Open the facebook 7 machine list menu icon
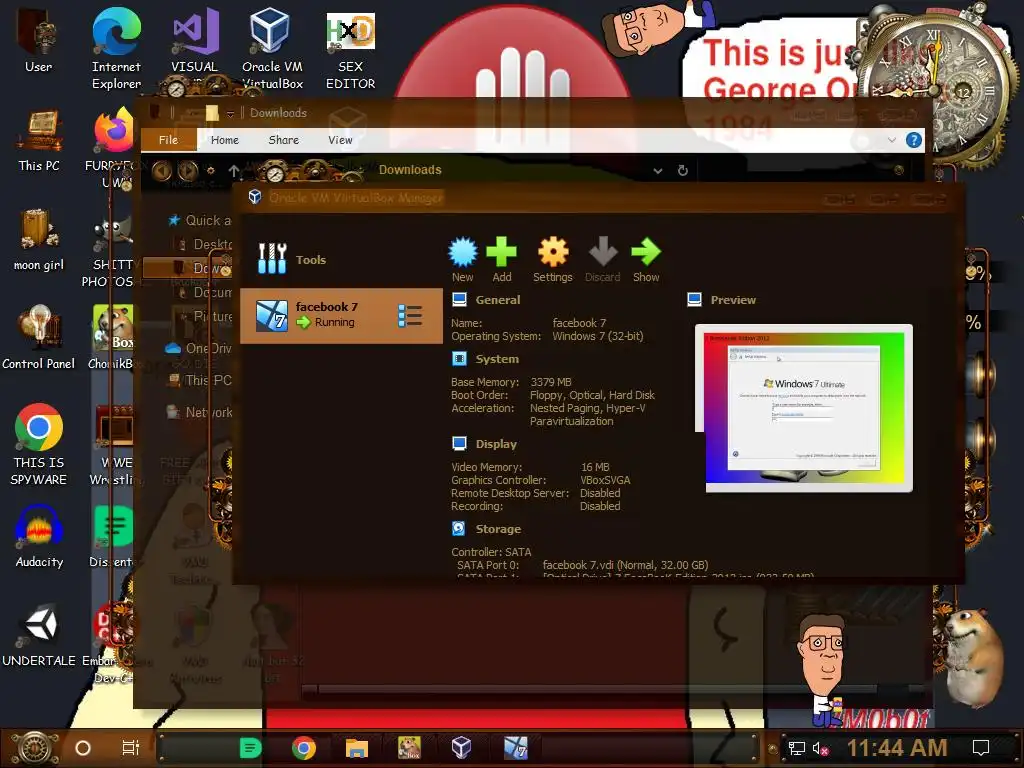Screen dimensions: 1024x768 [410, 315]
